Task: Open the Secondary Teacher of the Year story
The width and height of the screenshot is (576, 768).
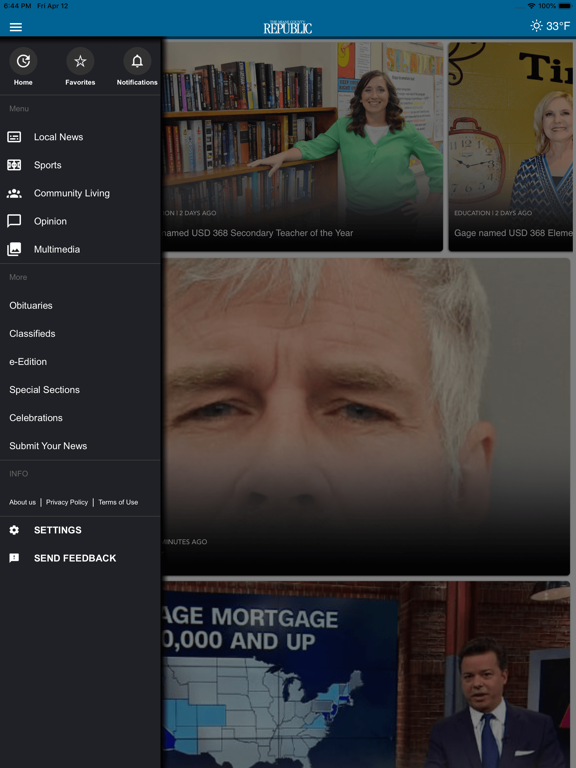Action: tap(303, 146)
